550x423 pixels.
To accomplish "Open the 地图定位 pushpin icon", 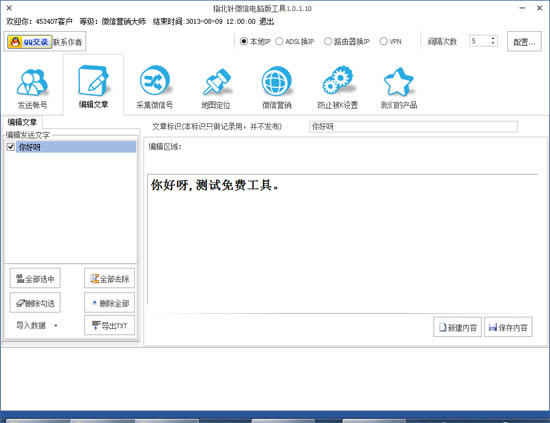I will coord(216,82).
